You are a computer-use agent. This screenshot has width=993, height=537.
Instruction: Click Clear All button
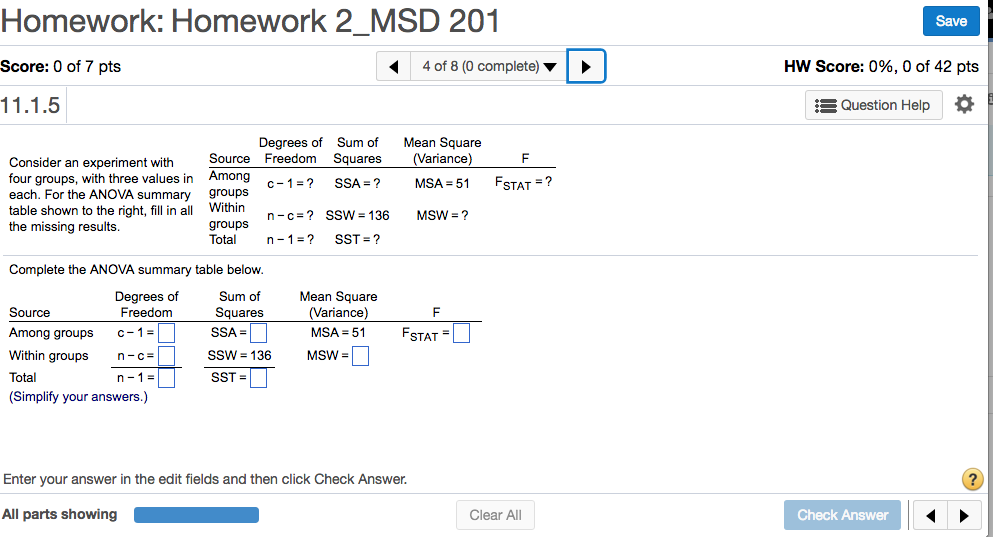495,515
